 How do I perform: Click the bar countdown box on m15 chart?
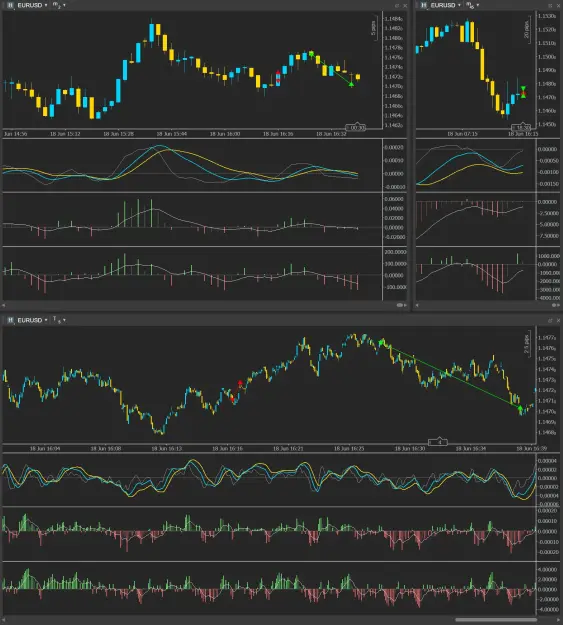521,128
